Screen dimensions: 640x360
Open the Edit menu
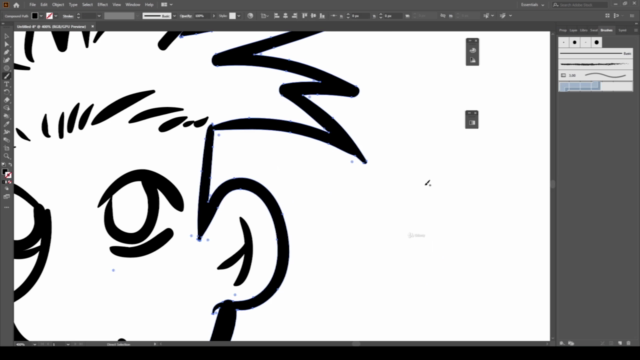click(x=44, y=5)
